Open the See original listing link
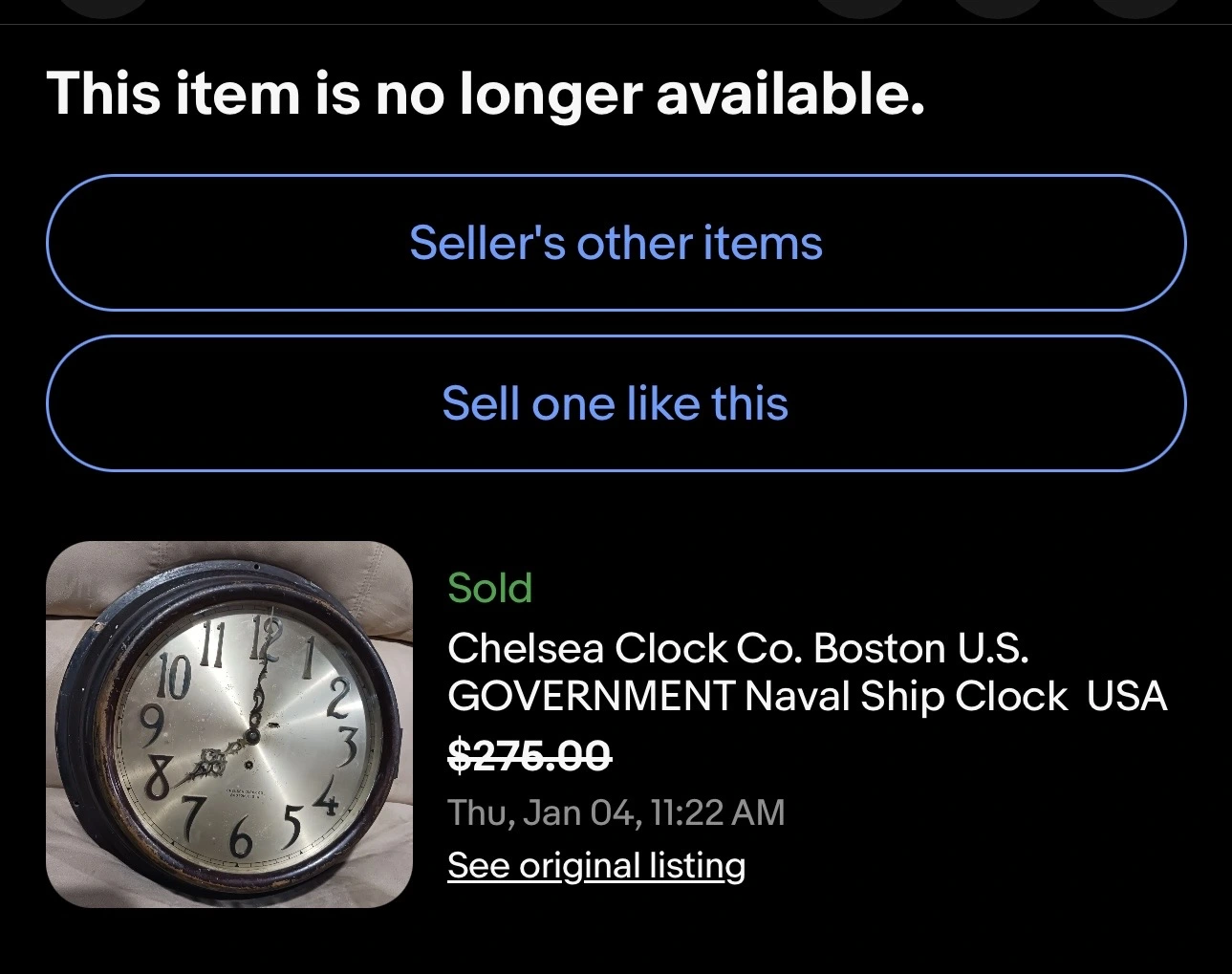 click(x=595, y=866)
